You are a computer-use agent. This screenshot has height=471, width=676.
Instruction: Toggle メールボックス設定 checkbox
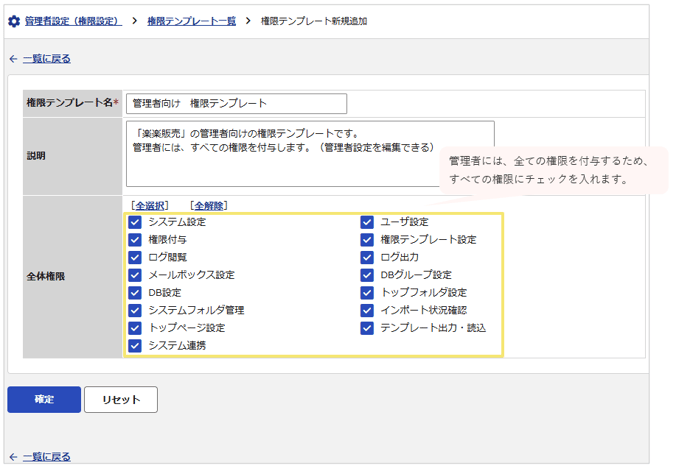coord(135,275)
